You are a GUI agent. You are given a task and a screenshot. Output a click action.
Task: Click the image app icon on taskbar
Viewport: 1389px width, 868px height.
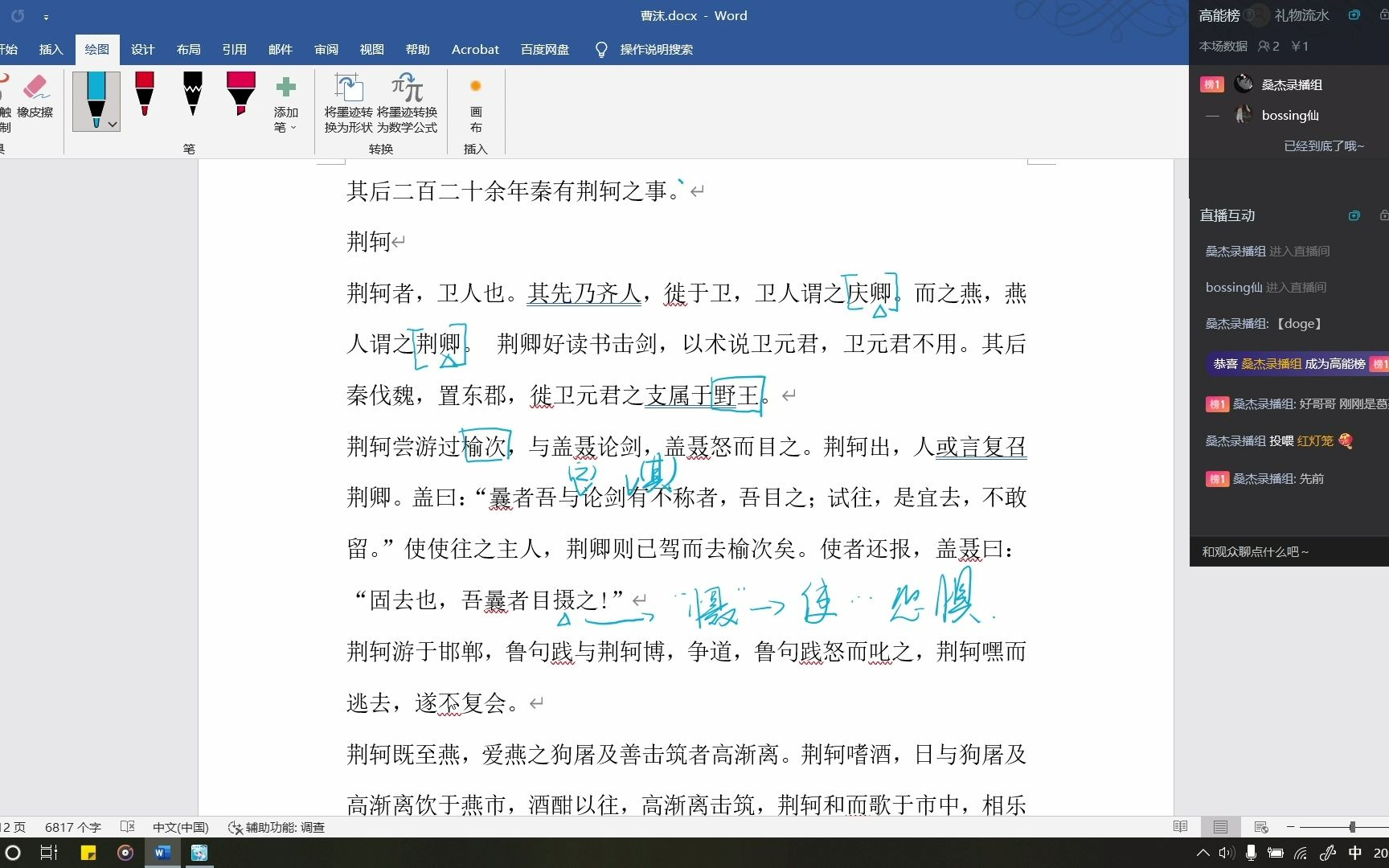pos(199,853)
